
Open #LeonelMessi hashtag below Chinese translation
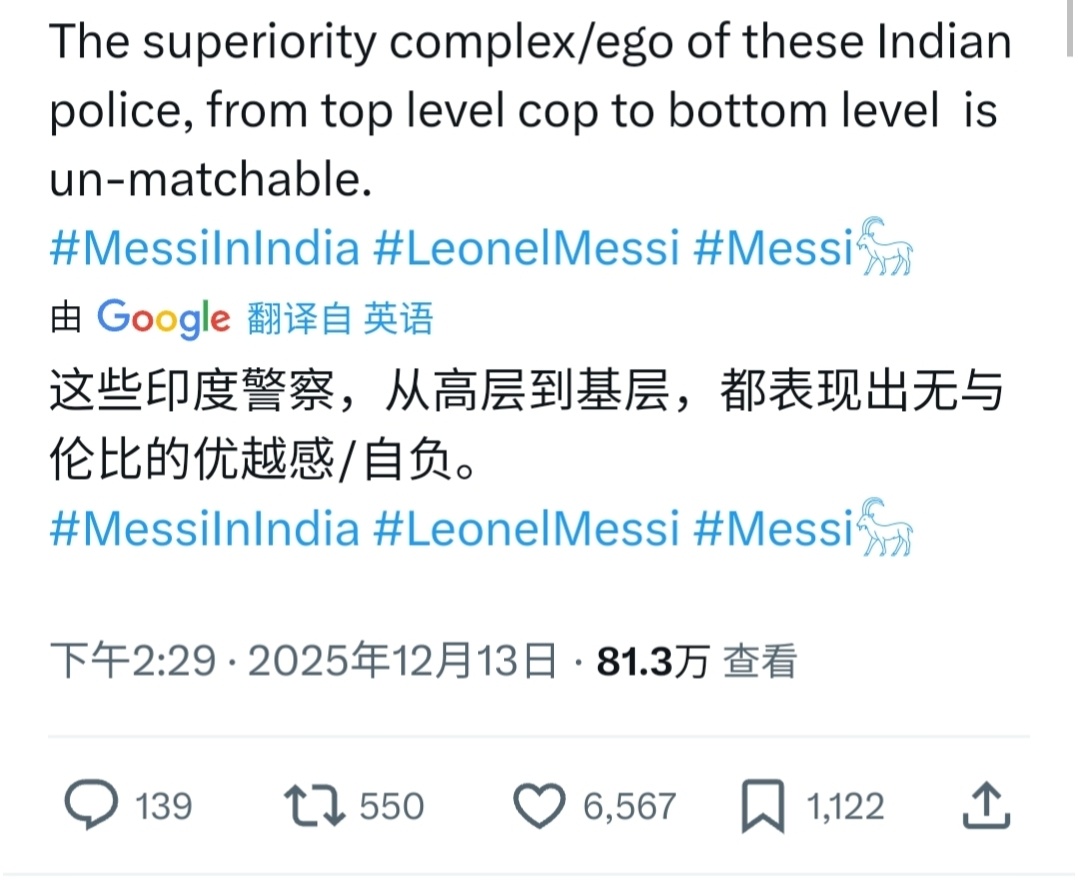pos(525,529)
